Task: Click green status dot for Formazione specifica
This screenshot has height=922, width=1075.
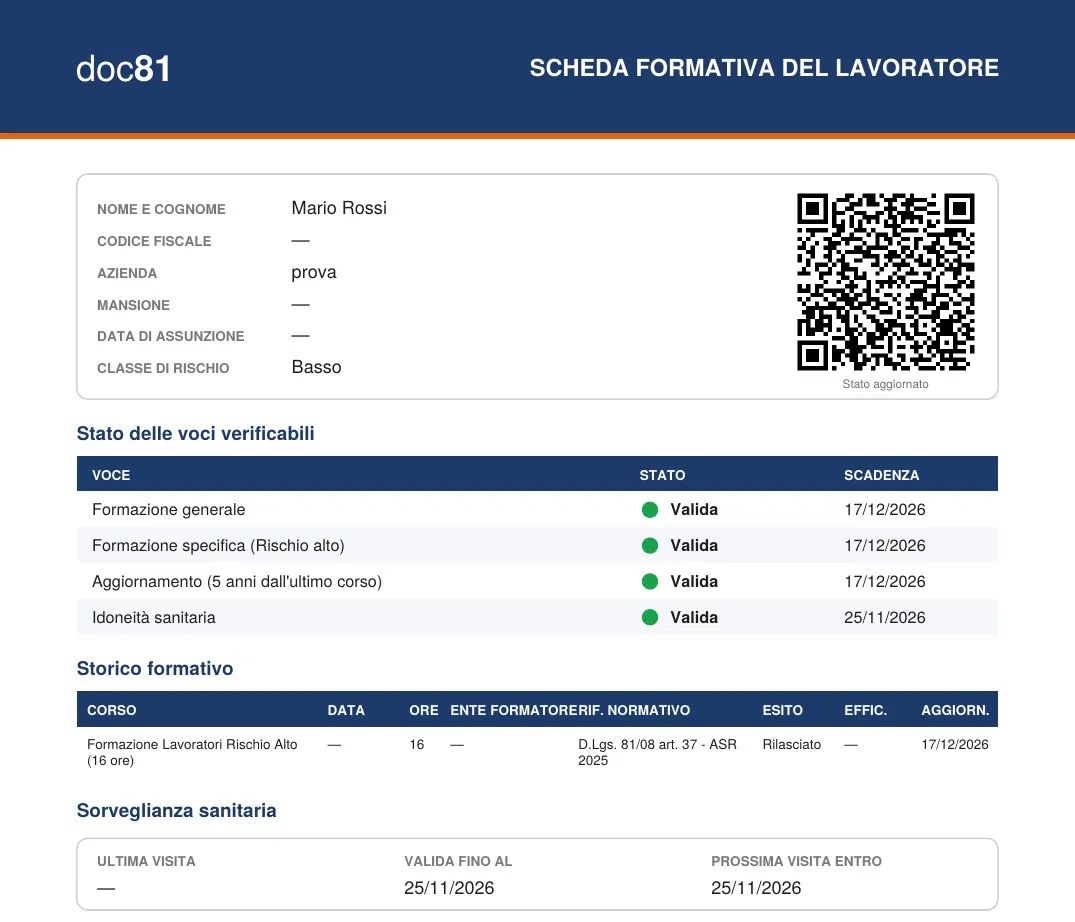Action: [650, 546]
